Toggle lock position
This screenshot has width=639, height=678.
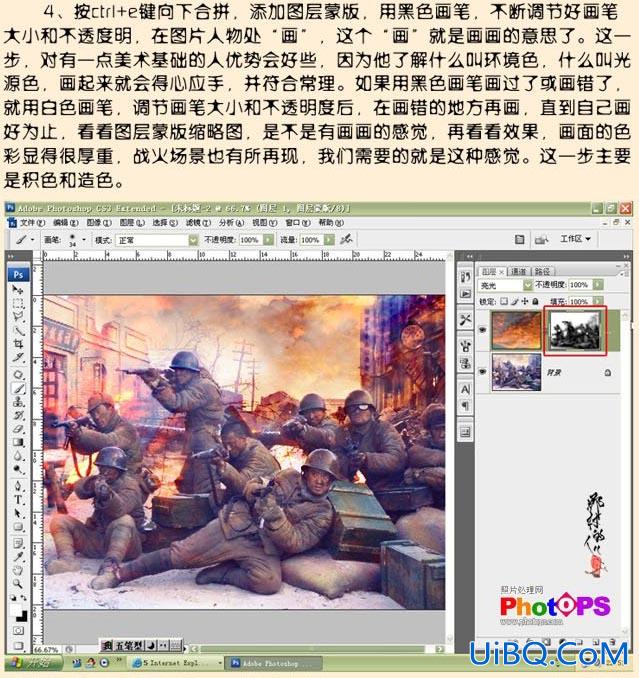524,301
